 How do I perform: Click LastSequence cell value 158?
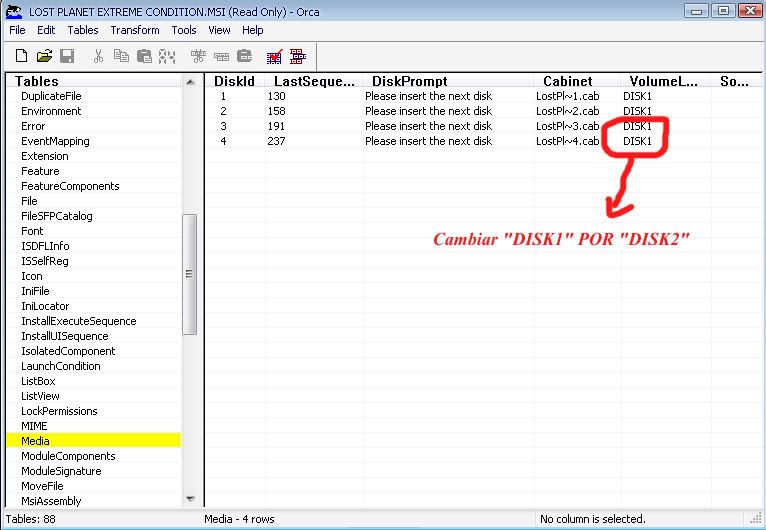click(277, 111)
